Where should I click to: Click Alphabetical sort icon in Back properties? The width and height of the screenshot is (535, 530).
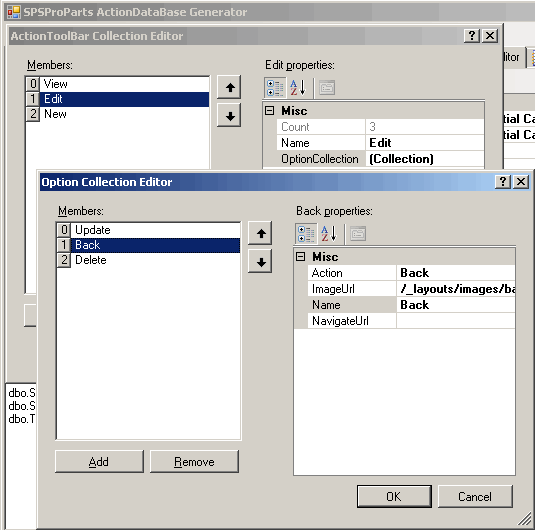(329, 234)
